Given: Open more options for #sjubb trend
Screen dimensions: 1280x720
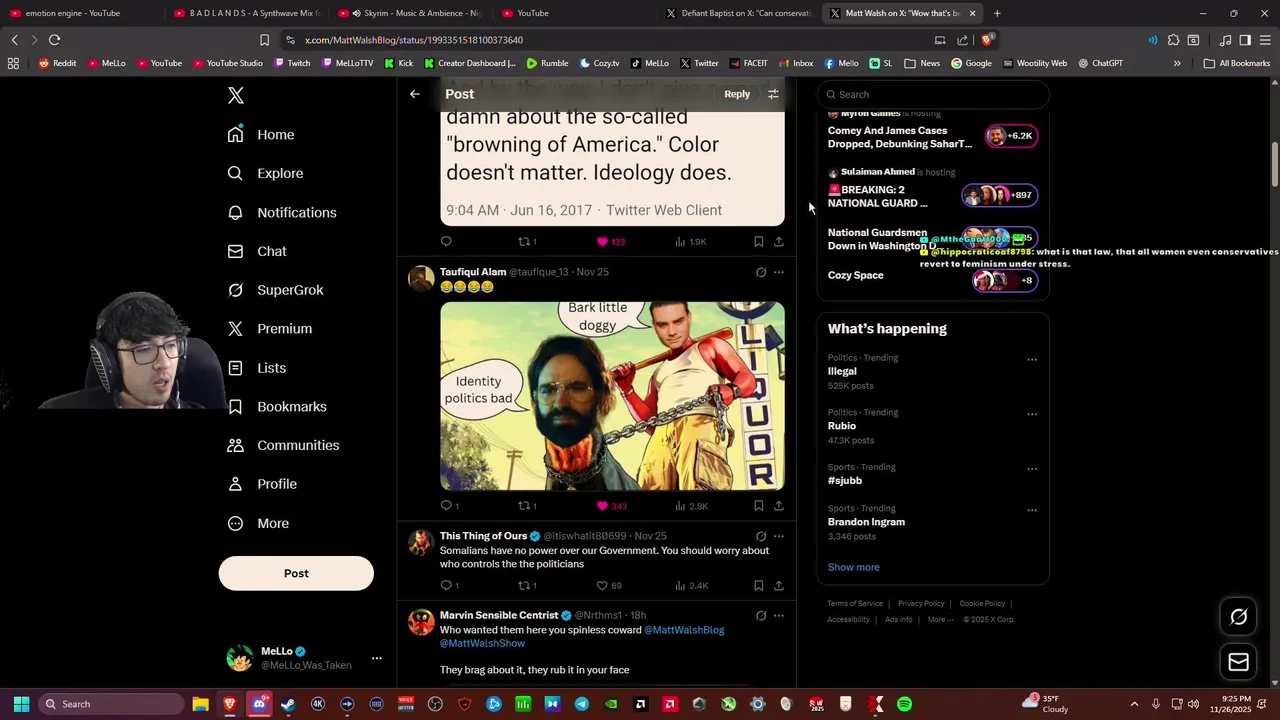Looking at the screenshot, I should (x=1032, y=469).
